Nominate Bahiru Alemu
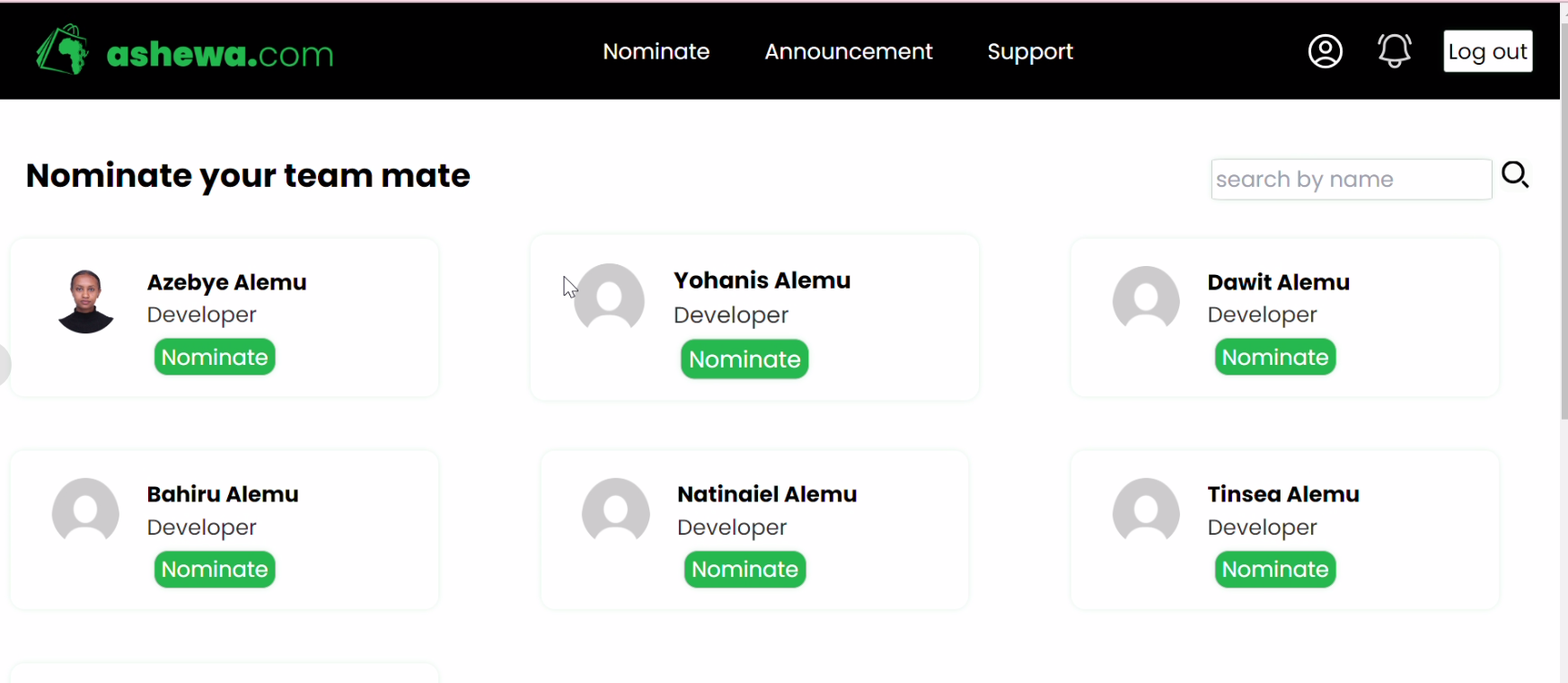The image size is (1568, 683). click(x=215, y=569)
